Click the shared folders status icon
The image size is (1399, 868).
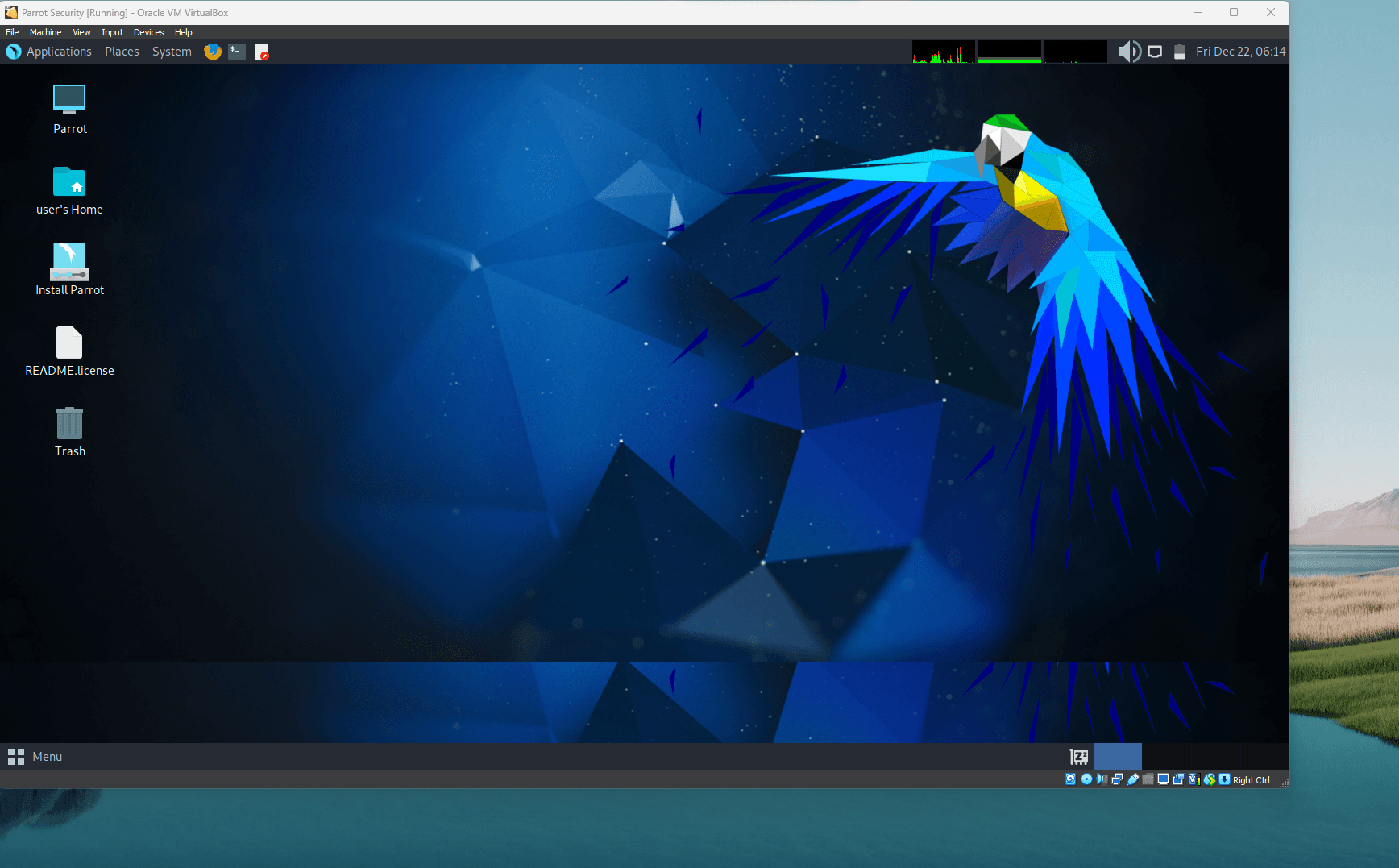[x=1148, y=779]
